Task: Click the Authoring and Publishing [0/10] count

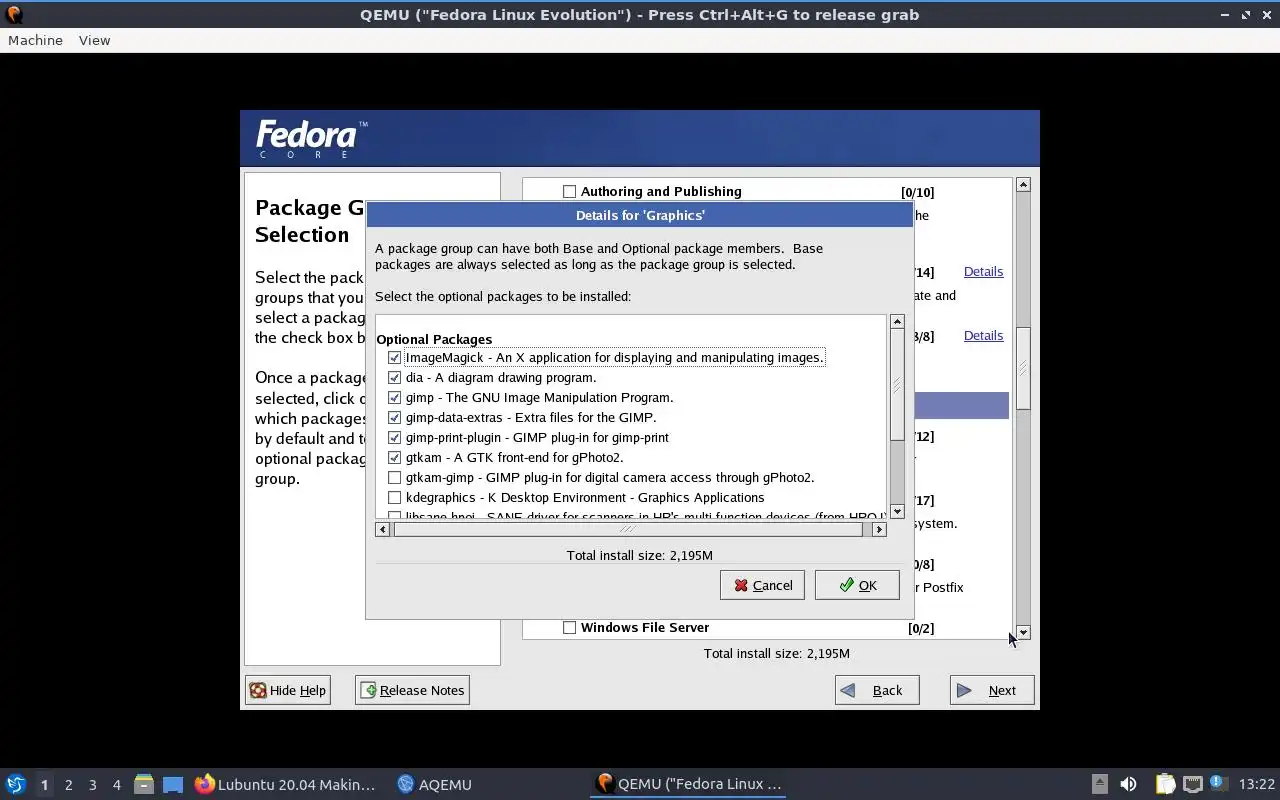Action: coord(917,192)
